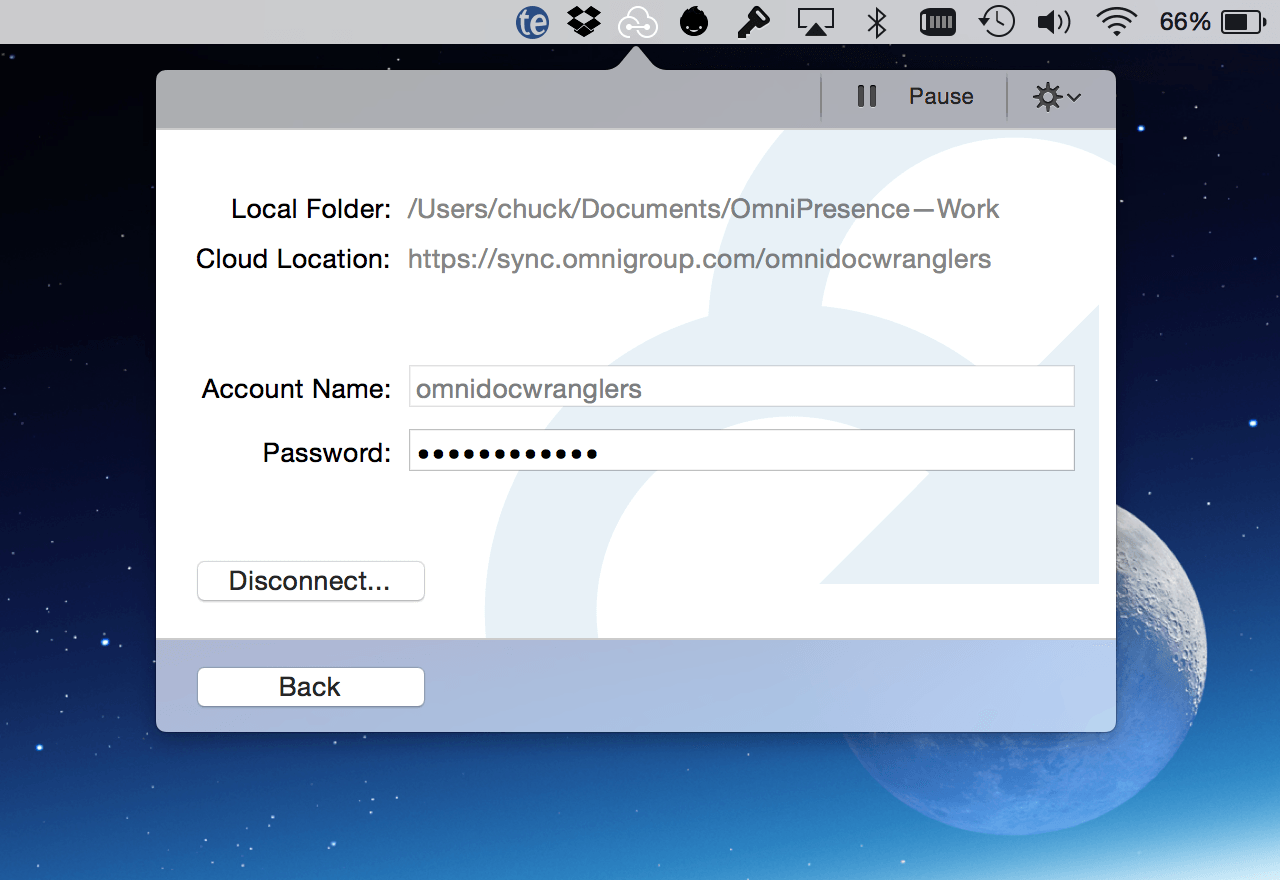This screenshot has height=880, width=1280.
Task: Click the Account Name field
Action: click(742, 387)
